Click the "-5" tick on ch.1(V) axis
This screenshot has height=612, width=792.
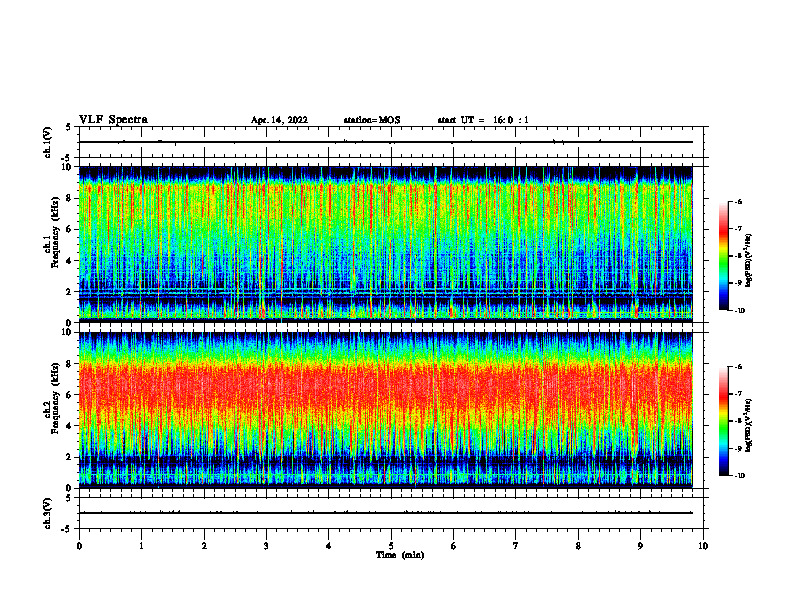tap(68, 158)
